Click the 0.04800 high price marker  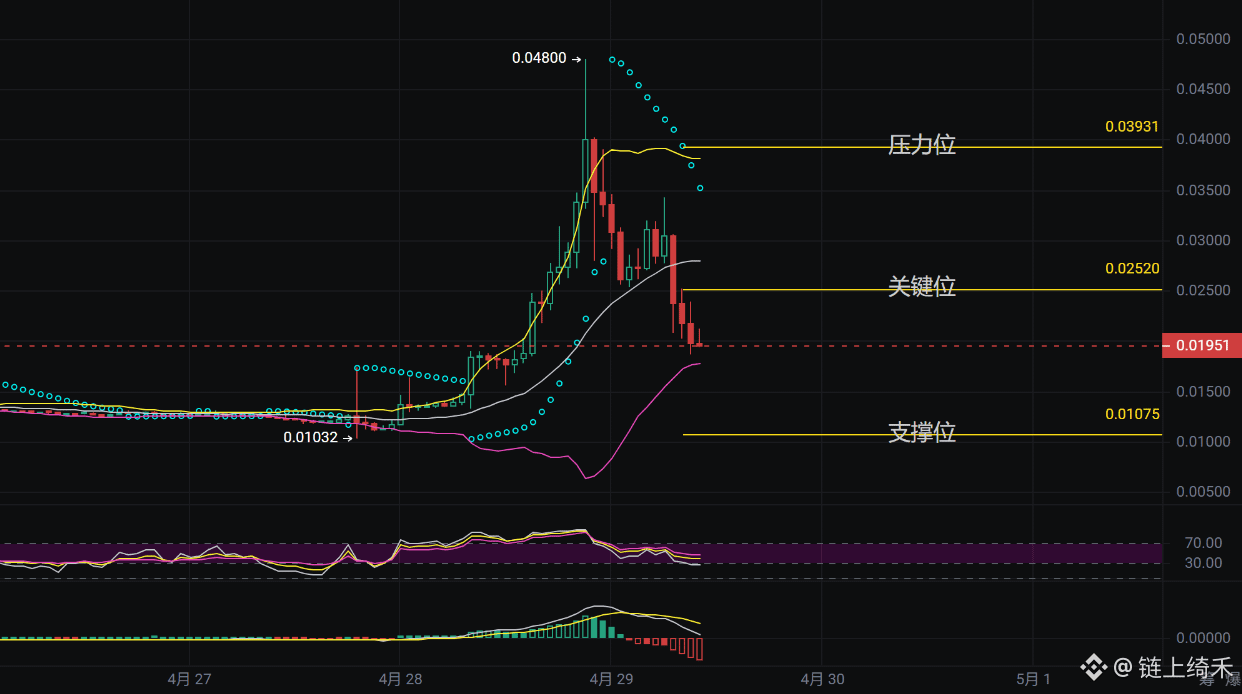click(x=546, y=58)
